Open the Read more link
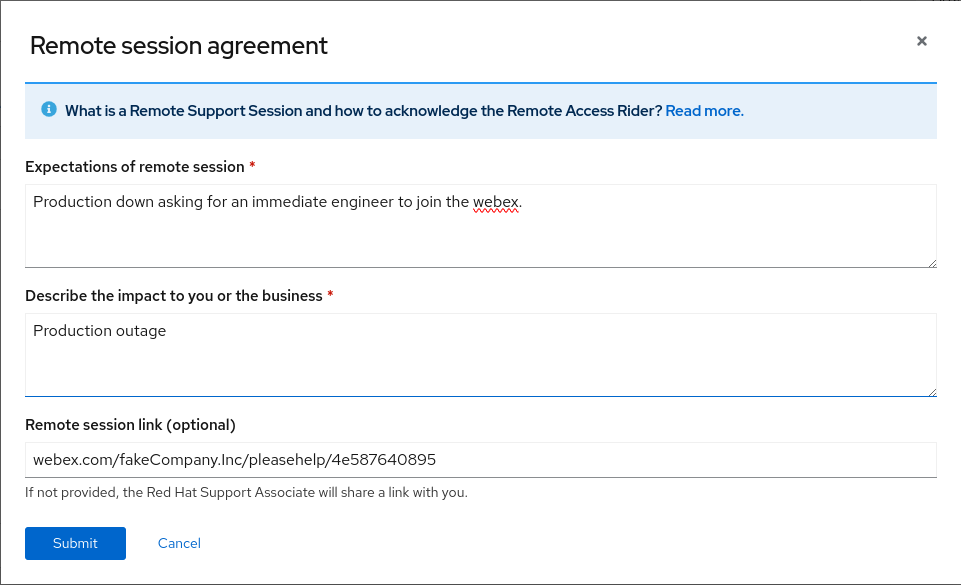961x585 pixels. pos(704,111)
